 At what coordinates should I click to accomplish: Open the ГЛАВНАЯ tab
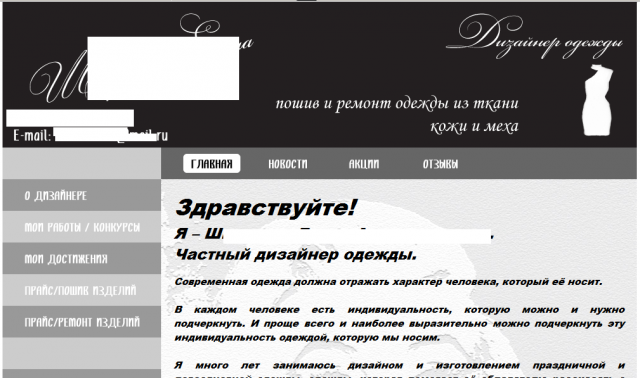(x=211, y=164)
